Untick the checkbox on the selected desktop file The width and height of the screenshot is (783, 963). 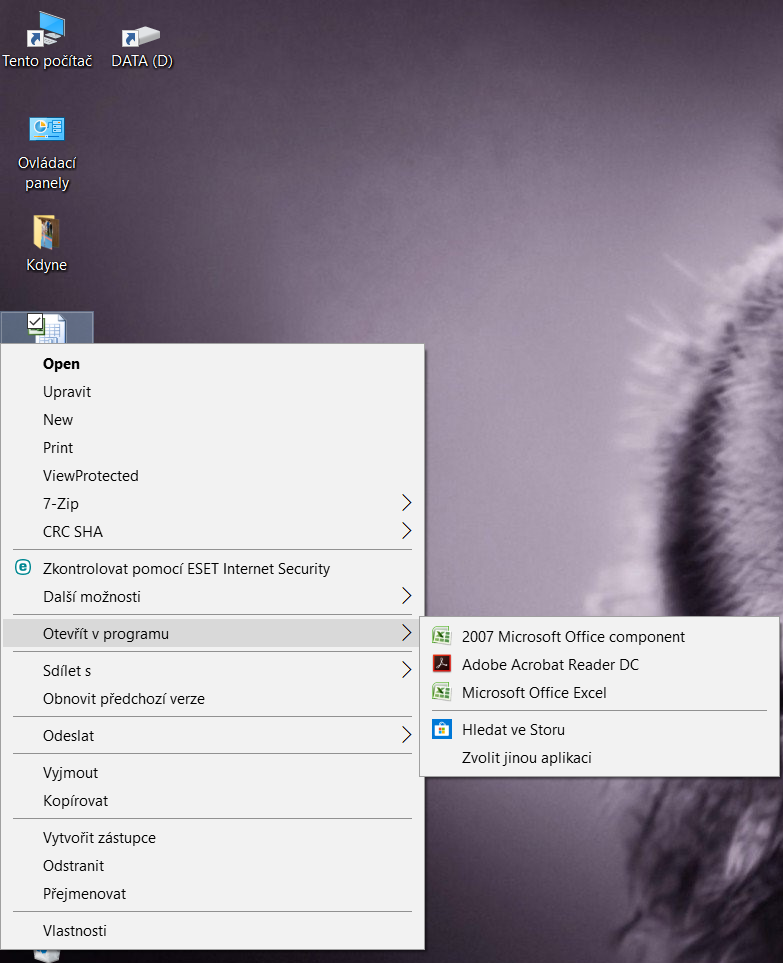pos(35,321)
